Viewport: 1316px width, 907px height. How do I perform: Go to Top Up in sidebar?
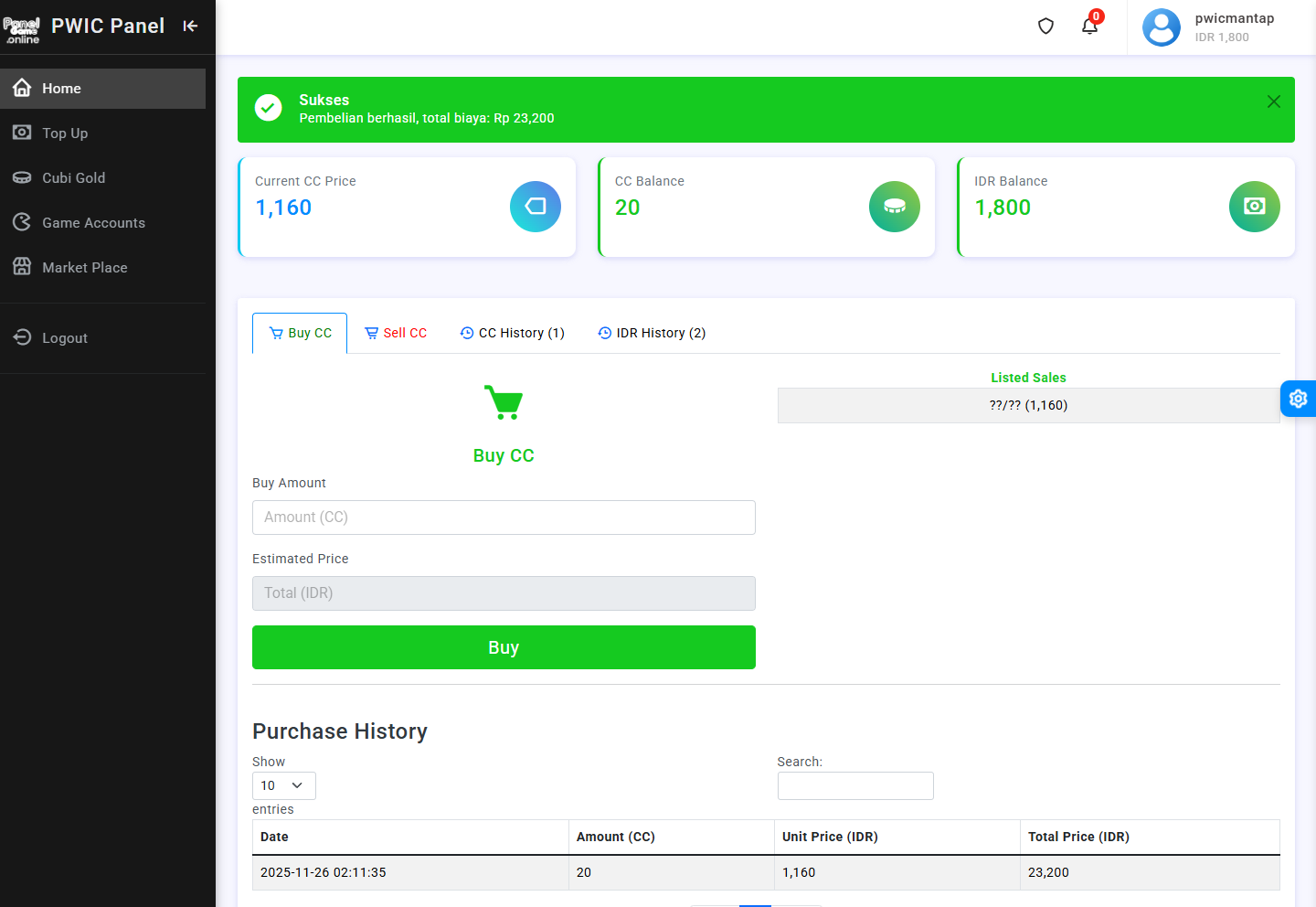[x=65, y=133]
